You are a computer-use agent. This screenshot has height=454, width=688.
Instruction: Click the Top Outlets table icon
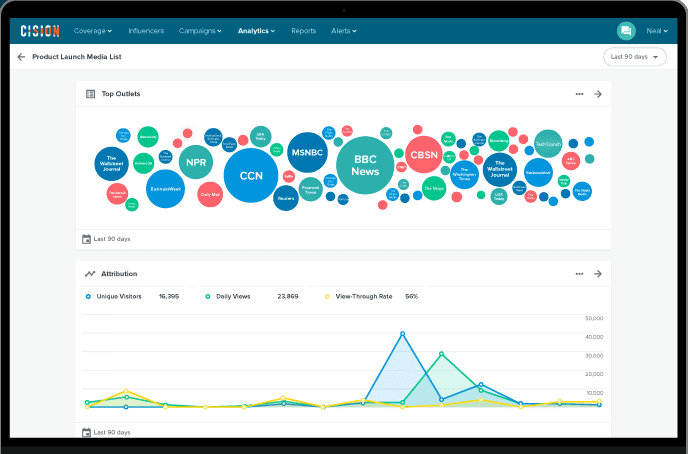point(90,94)
